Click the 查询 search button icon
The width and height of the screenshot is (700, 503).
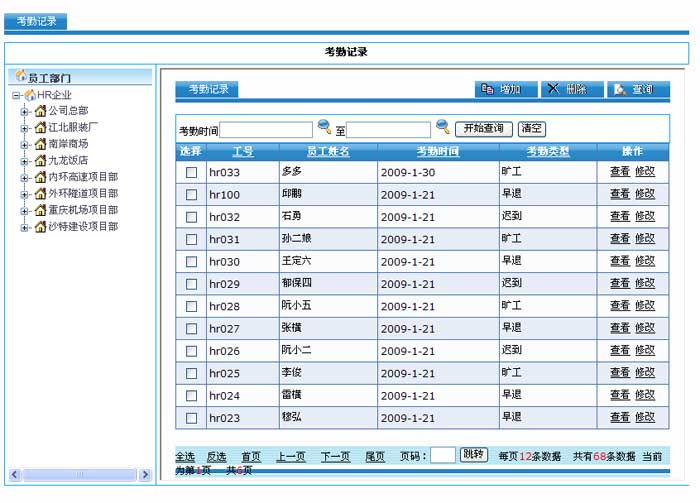pyautogui.click(x=620, y=89)
